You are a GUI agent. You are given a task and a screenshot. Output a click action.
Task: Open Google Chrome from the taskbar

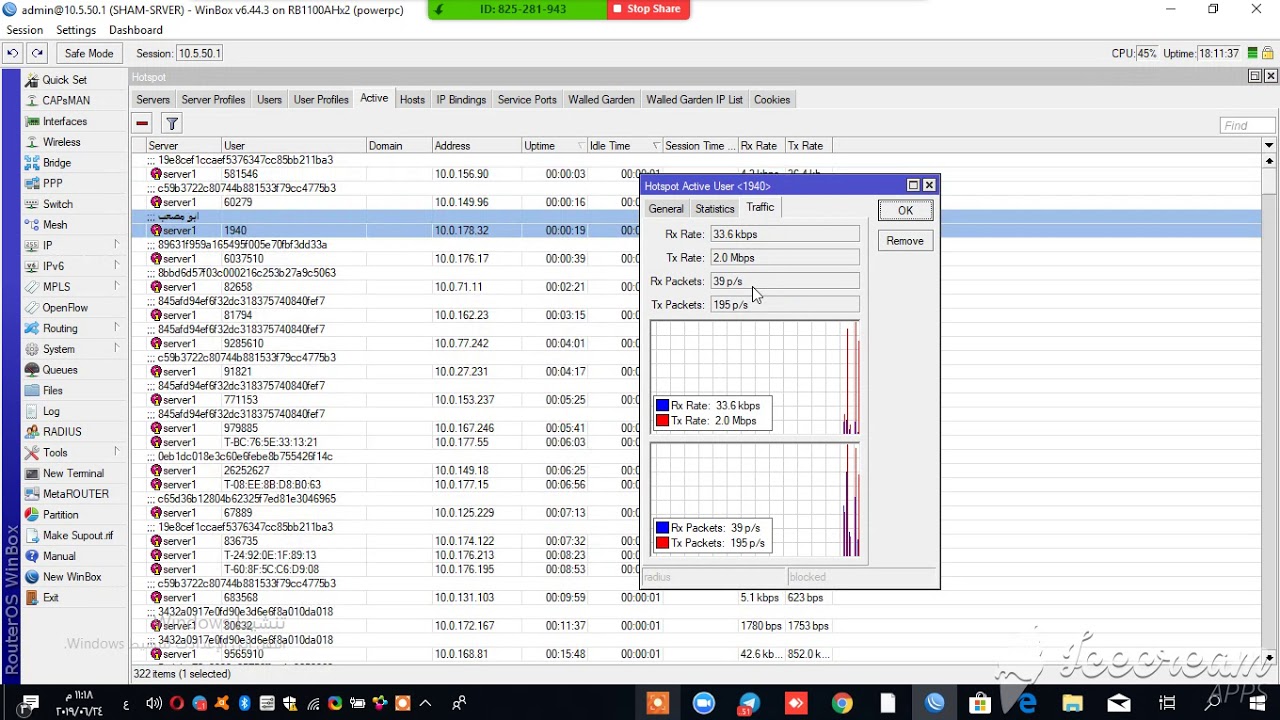pyautogui.click(x=842, y=703)
